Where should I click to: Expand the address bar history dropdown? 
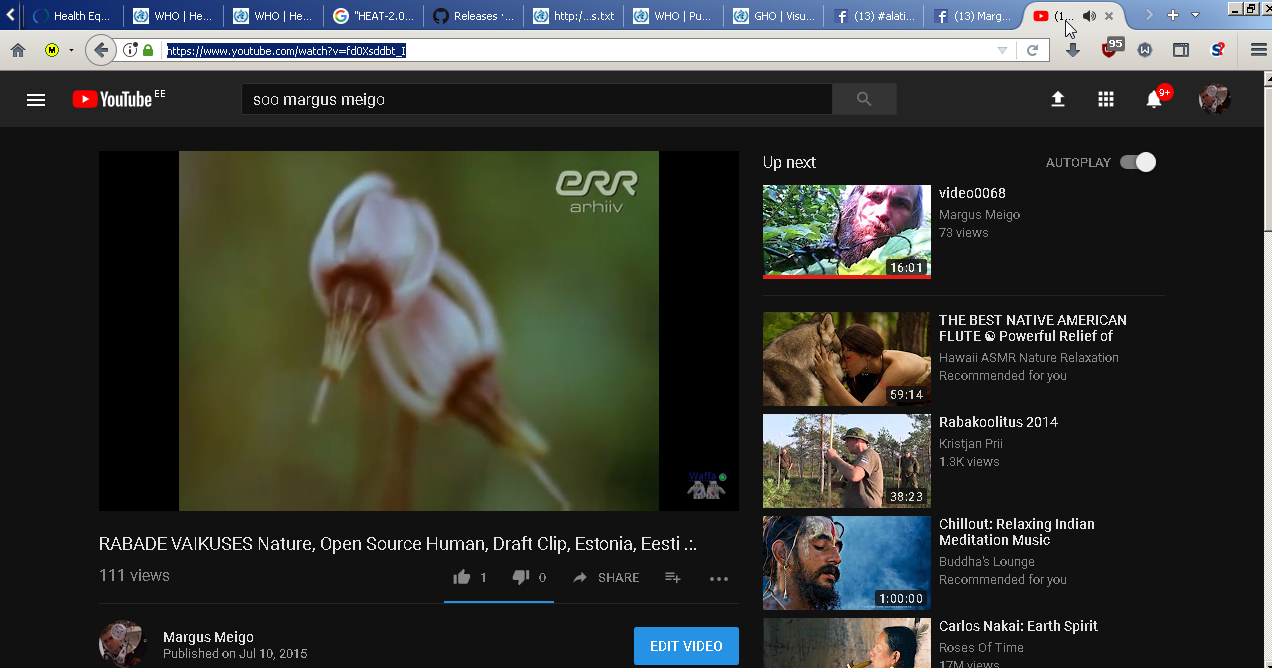[x=1003, y=50]
